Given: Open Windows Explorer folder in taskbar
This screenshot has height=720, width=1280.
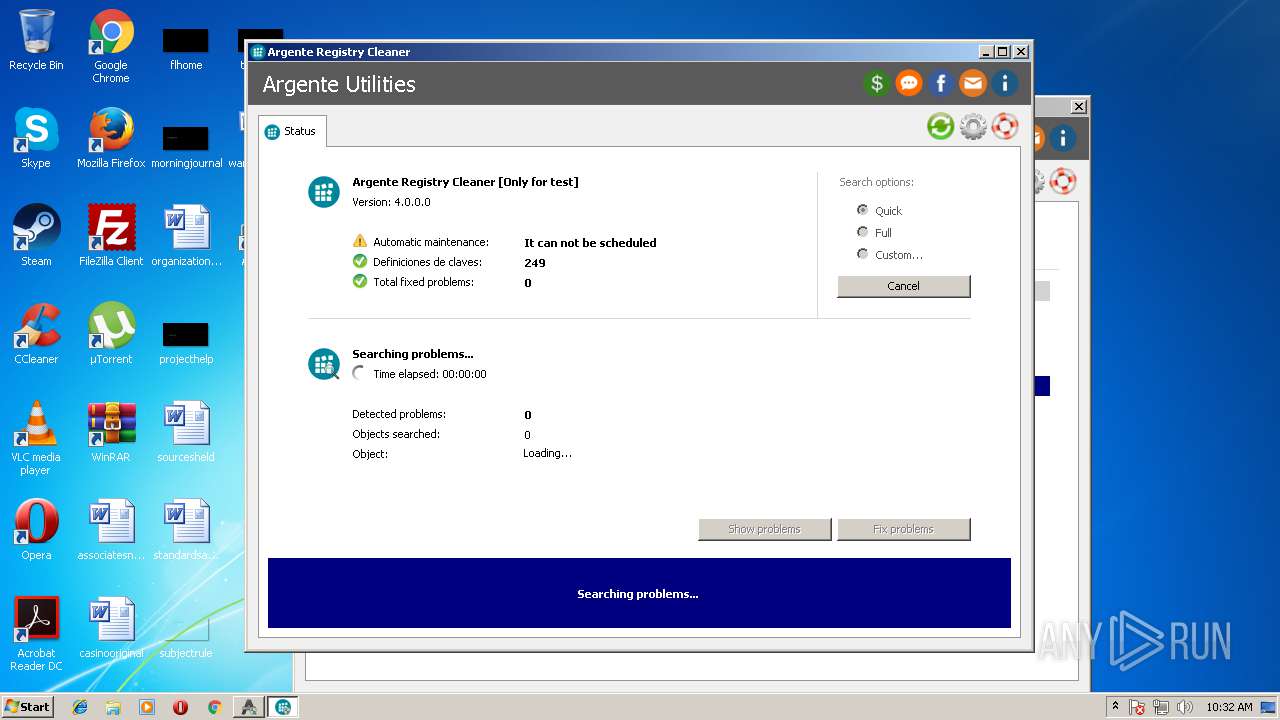Looking at the screenshot, I should [113, 707].
